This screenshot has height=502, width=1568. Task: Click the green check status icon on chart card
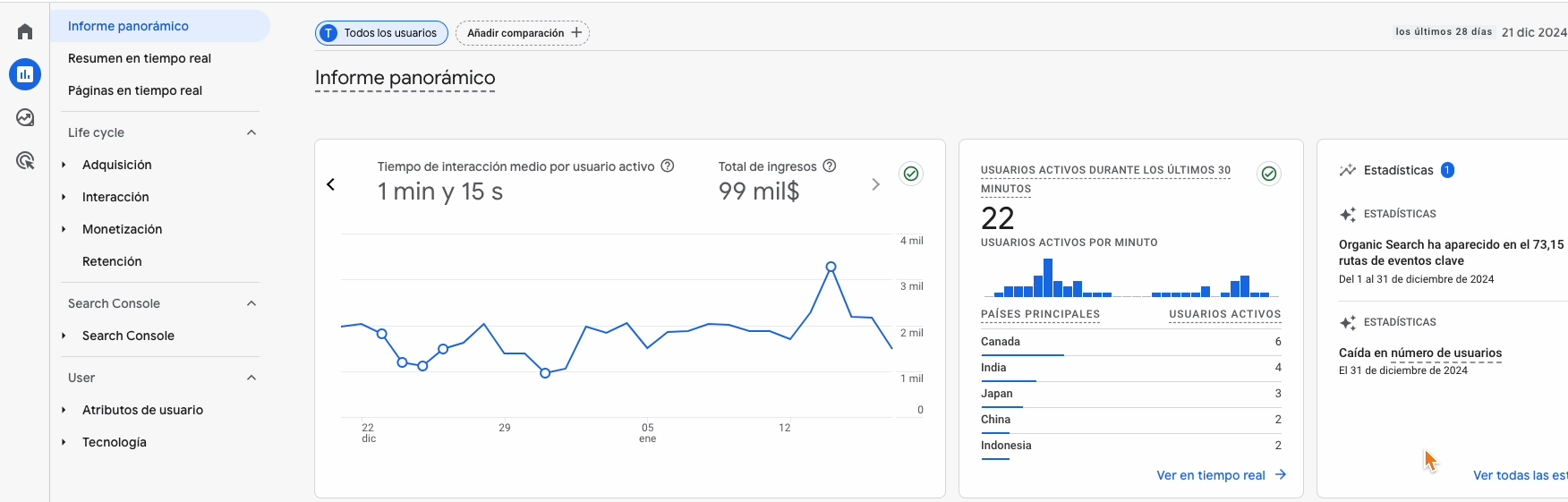911,174
